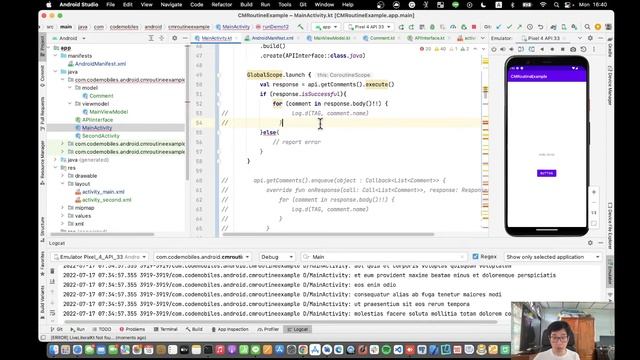Open Logcat process package dropdown
The image size is (640, 360).
202,257
